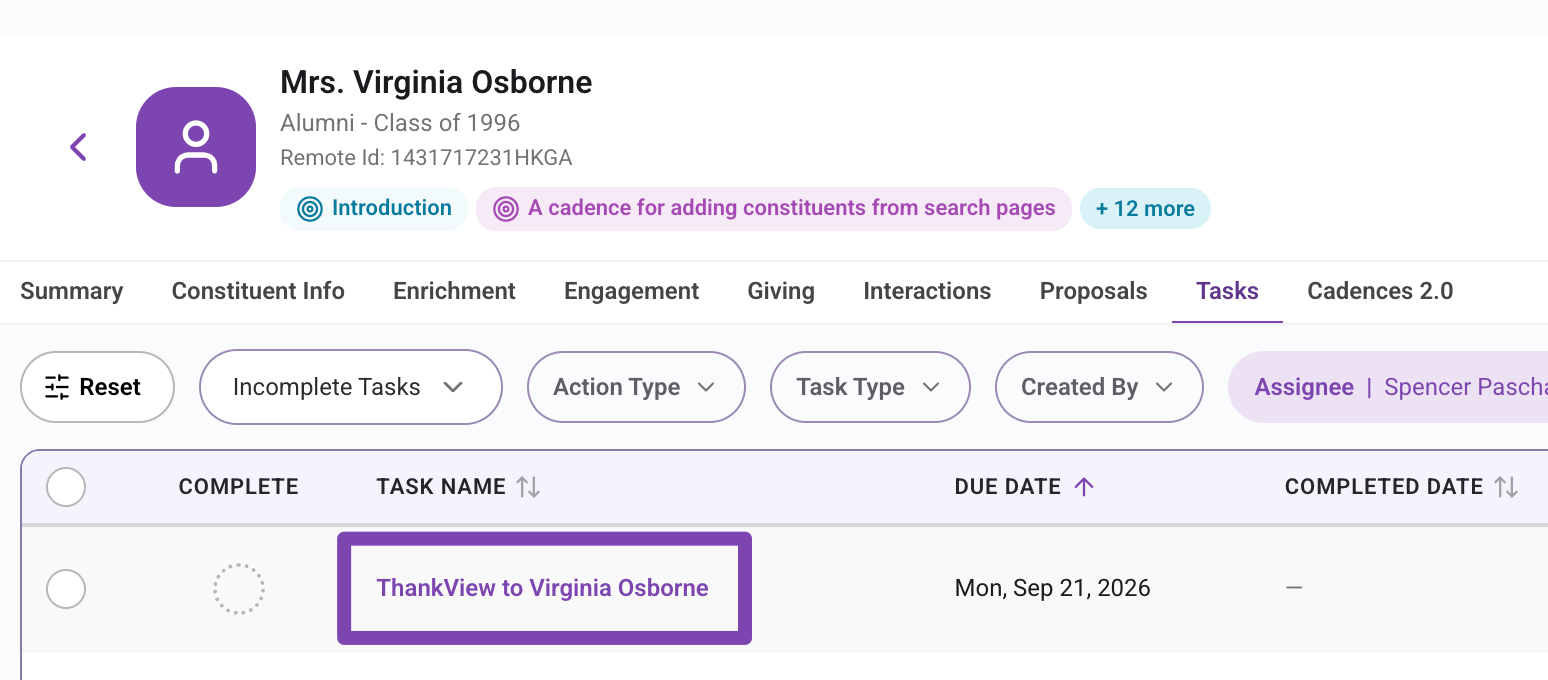This screenshot has width=1548, height=680.
Task: Click the Assignee Spencer filter chip
Action: tap(1388, 387)
